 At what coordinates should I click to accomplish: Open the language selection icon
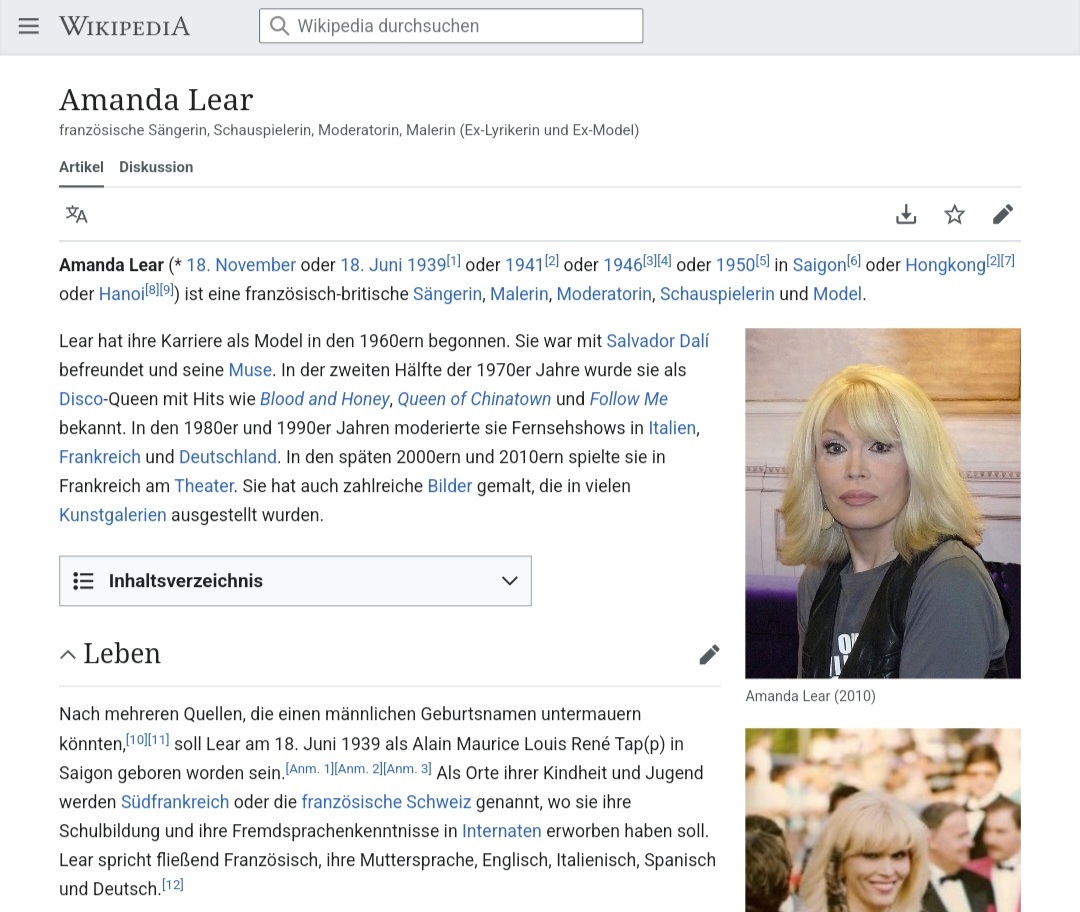point(77,214)
